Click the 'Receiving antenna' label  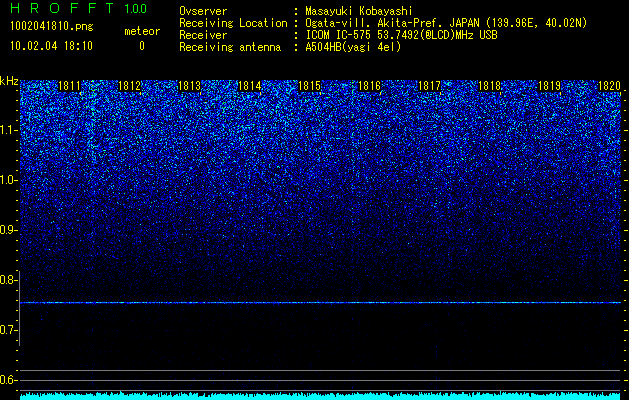click(x=230, y=47)
